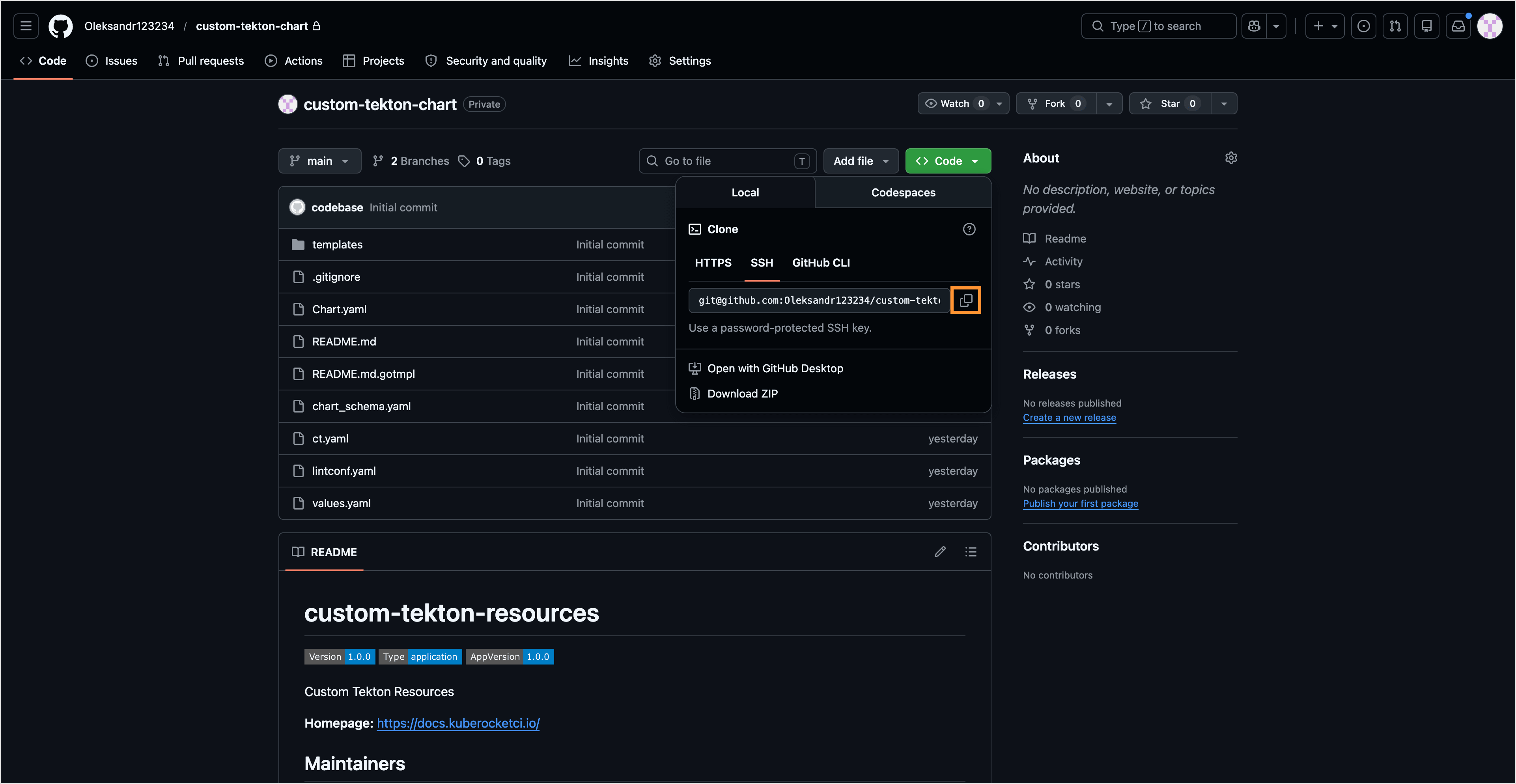Open the issues icon in header
This screenshot has width=1516, height=784.
[1364, 26]
